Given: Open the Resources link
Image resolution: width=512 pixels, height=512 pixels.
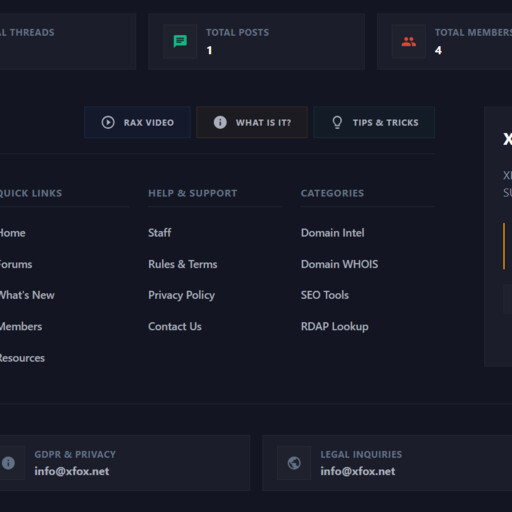Looking at the screenshot, I should [22, 358].
